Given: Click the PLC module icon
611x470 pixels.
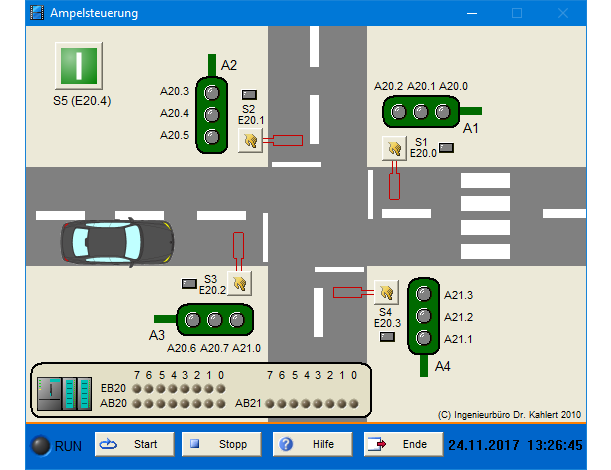Looking at the screenshot, I should pos(65,394).
